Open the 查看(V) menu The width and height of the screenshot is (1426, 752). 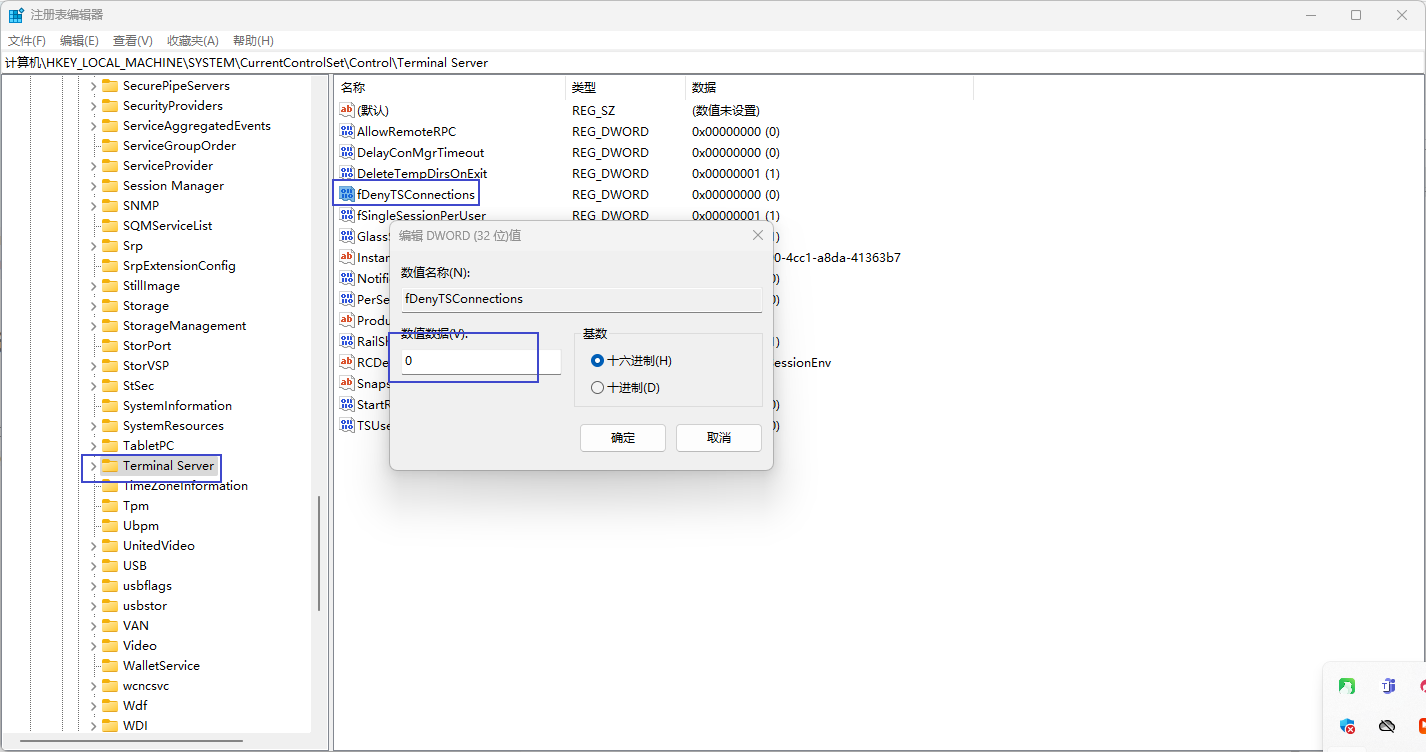(132, 40)
